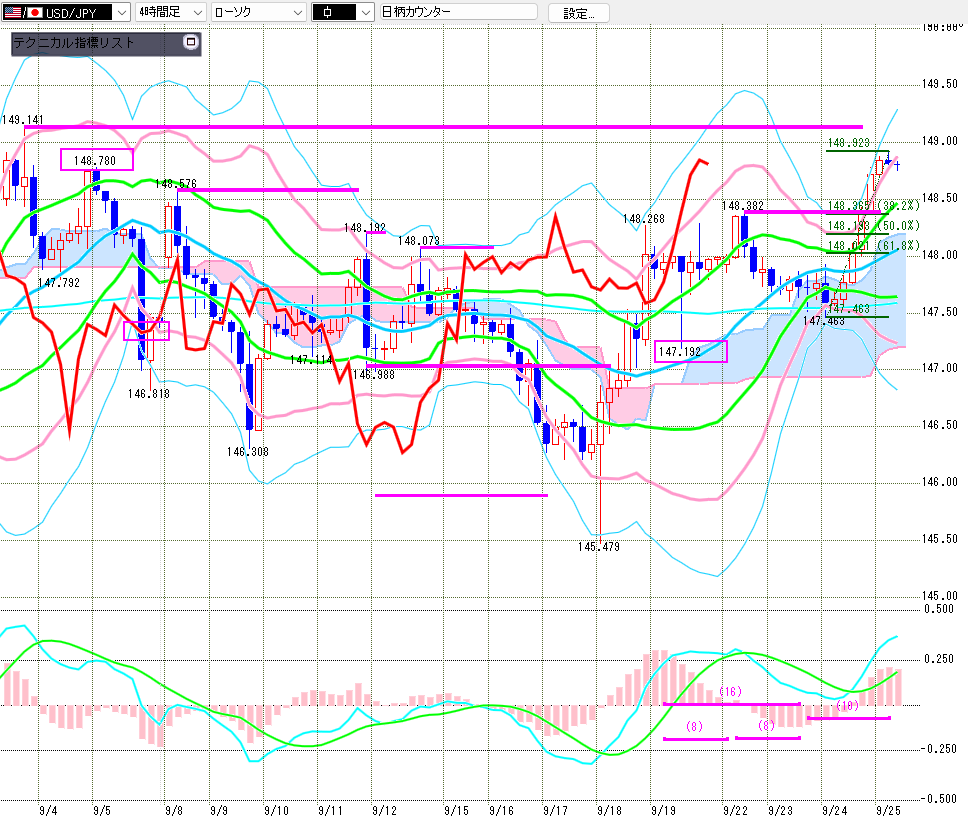
Task: Click the boxed 147.192 price label
Action: click(691, 352)
